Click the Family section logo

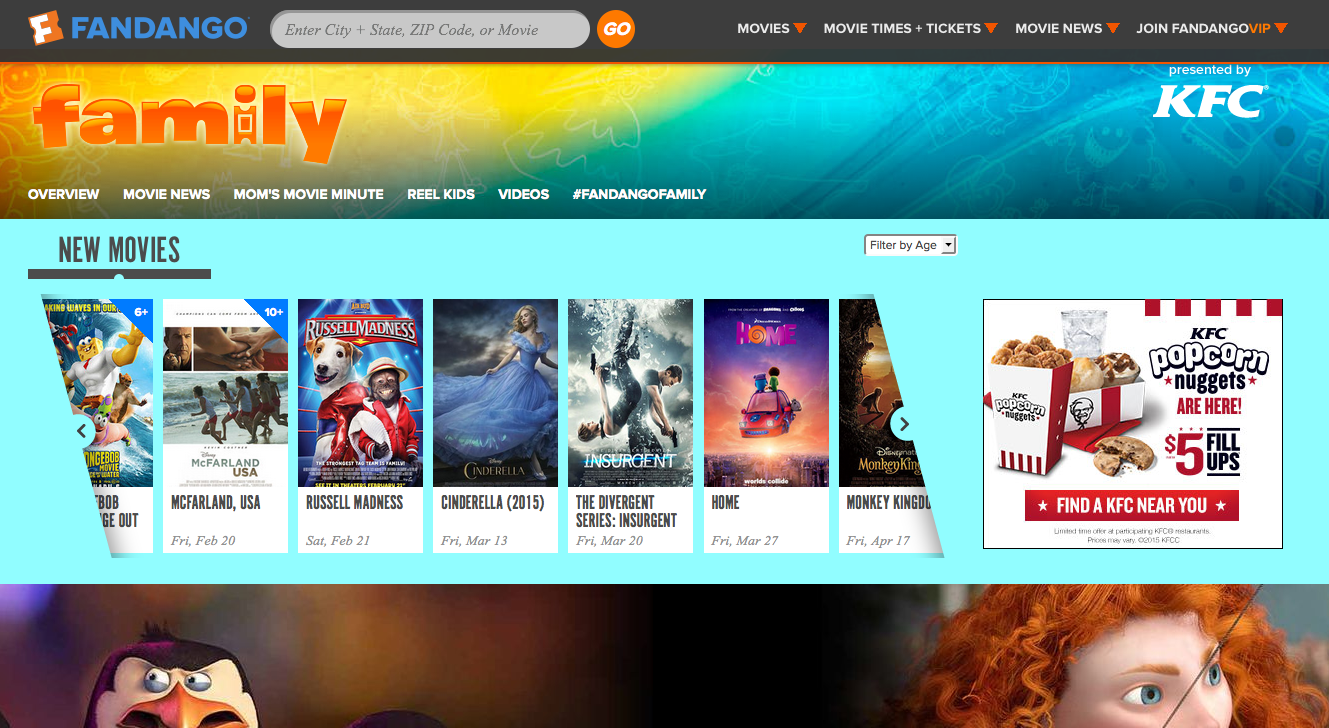(190, 125)
